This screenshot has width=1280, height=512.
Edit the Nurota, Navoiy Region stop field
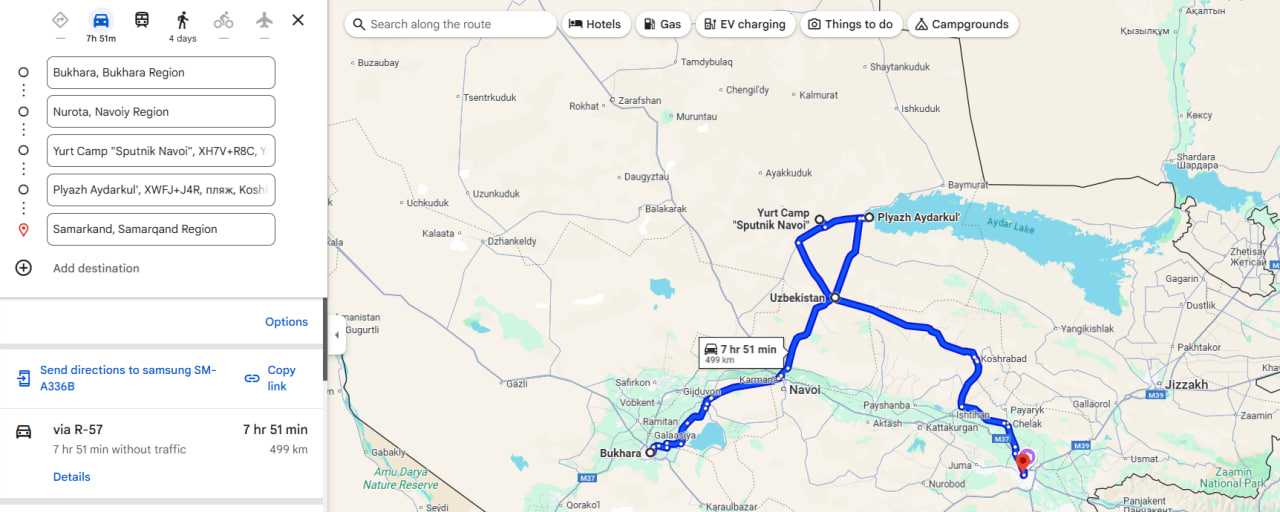[161, 112]
